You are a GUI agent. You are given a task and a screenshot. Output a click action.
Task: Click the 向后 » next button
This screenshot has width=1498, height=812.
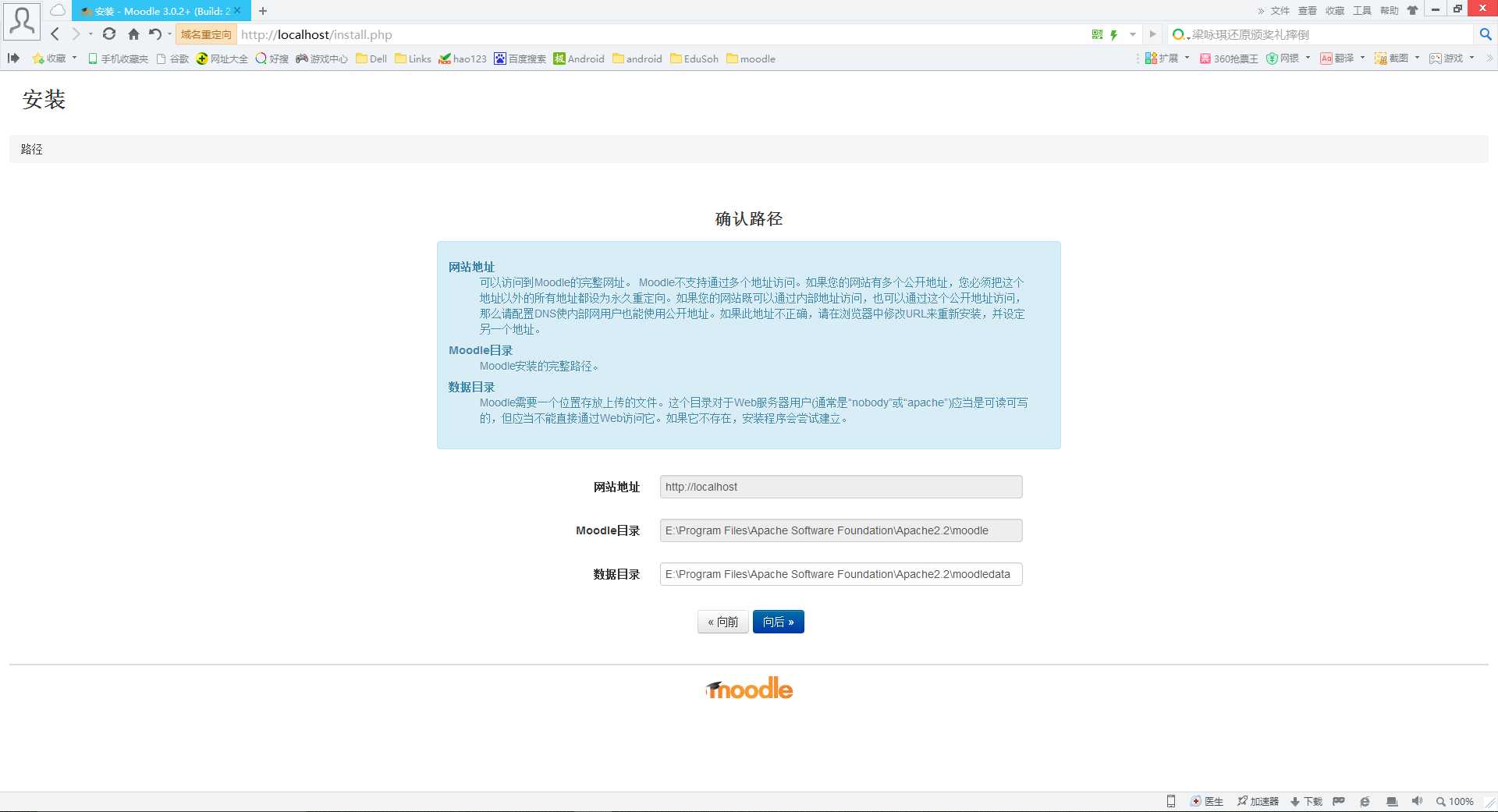[x=779, y=622]
